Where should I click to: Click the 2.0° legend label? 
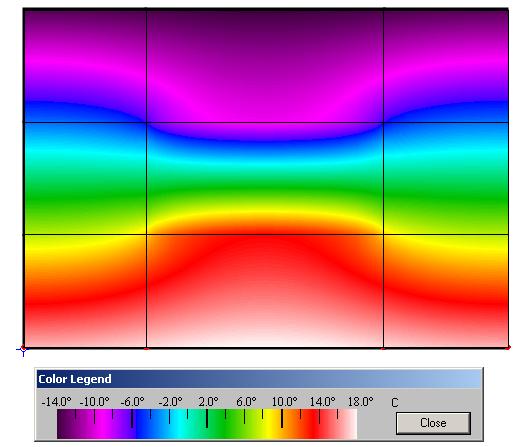coord(208,401)
